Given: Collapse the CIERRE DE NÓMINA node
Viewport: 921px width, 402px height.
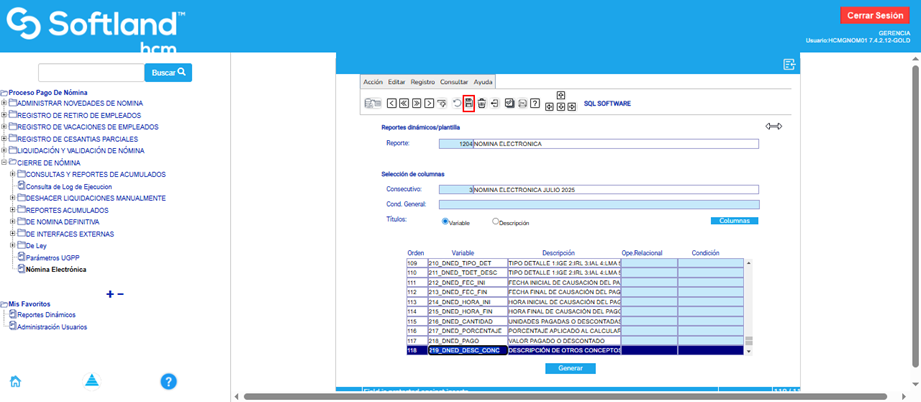Looking at the screenshot, I should 4,162.
